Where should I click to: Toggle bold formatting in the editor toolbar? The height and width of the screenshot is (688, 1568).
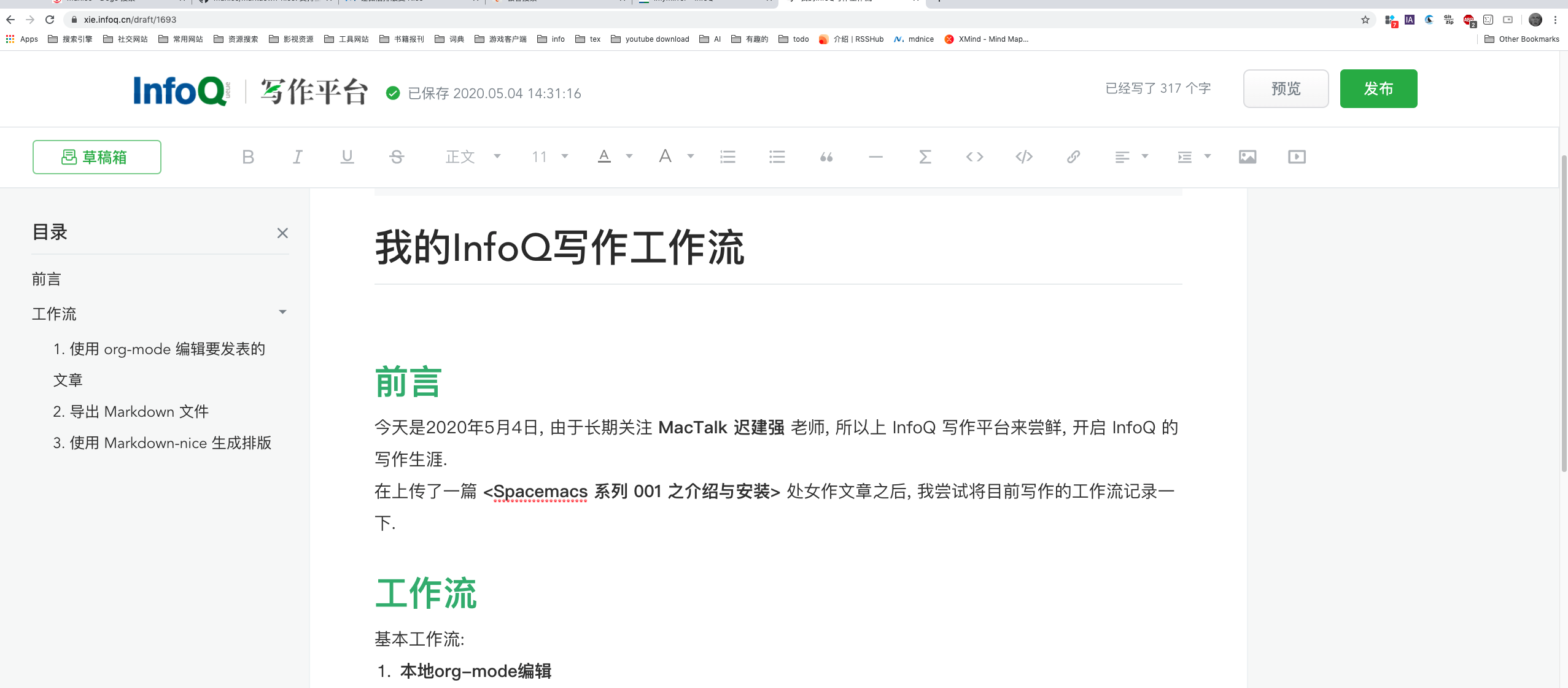pos(248,157)
